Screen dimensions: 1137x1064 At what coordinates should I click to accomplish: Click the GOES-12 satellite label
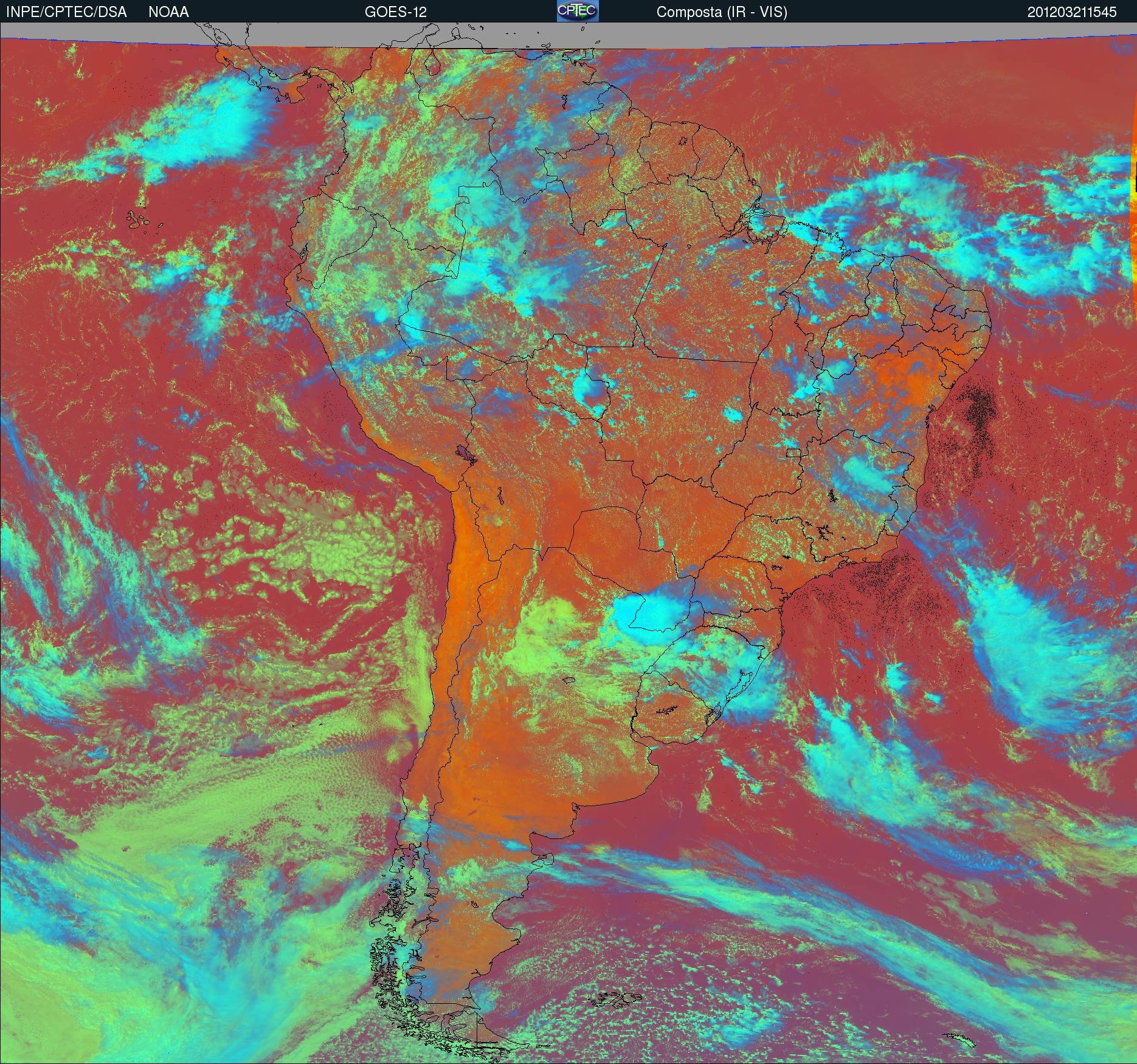click(396, 12)
